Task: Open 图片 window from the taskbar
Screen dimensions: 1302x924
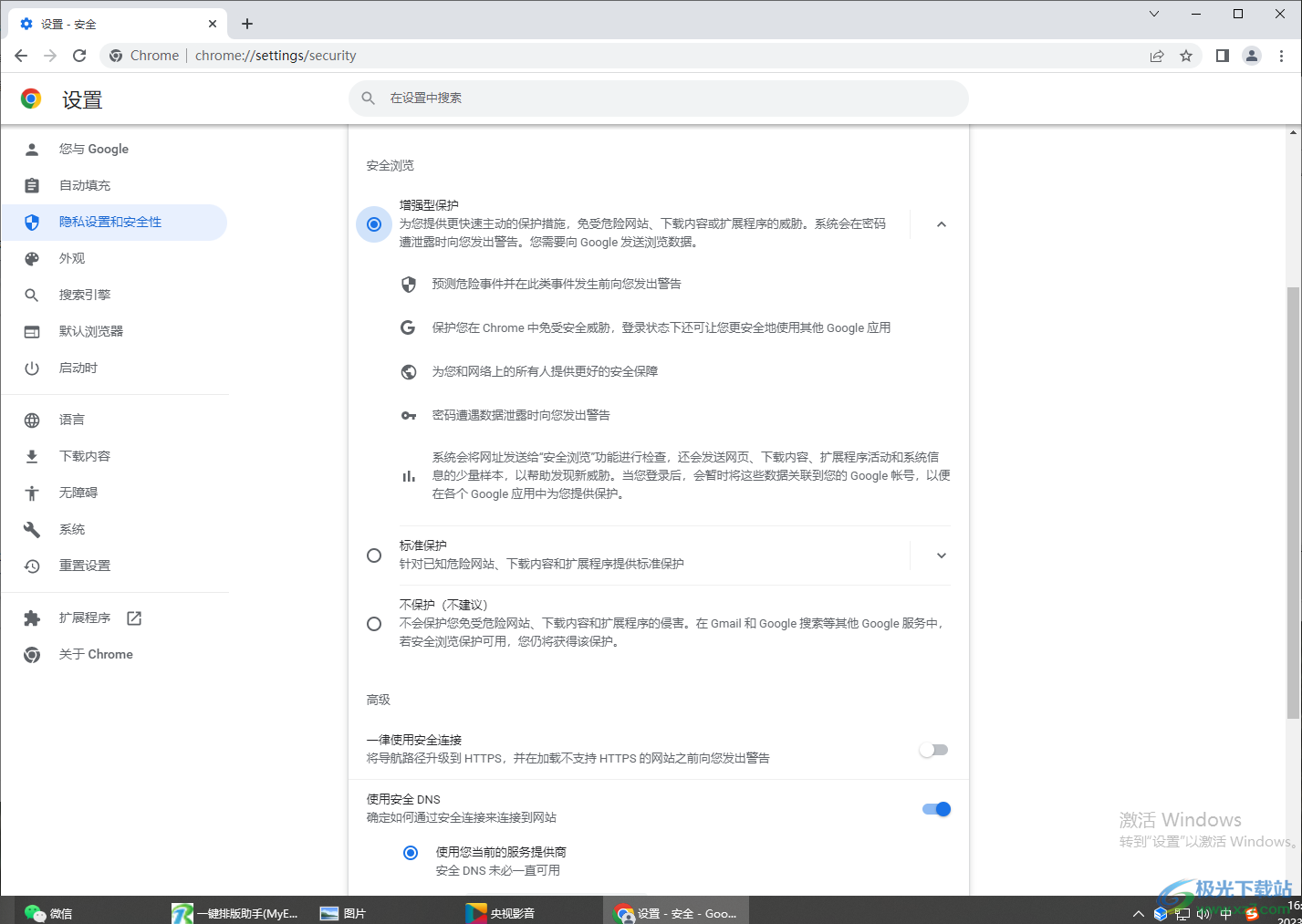Action: pos(342,912)
